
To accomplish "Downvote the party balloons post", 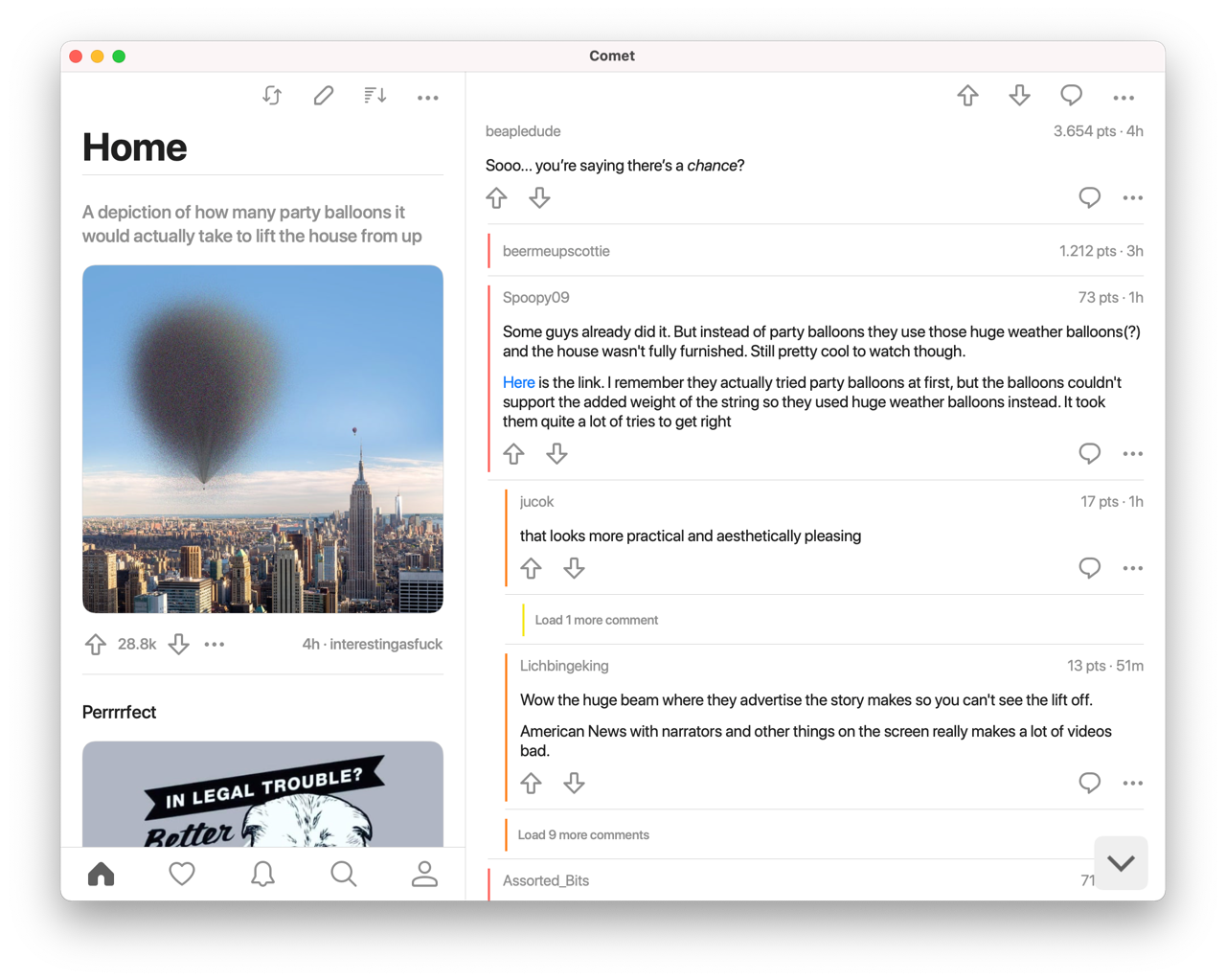I will (x=179, y=645).
